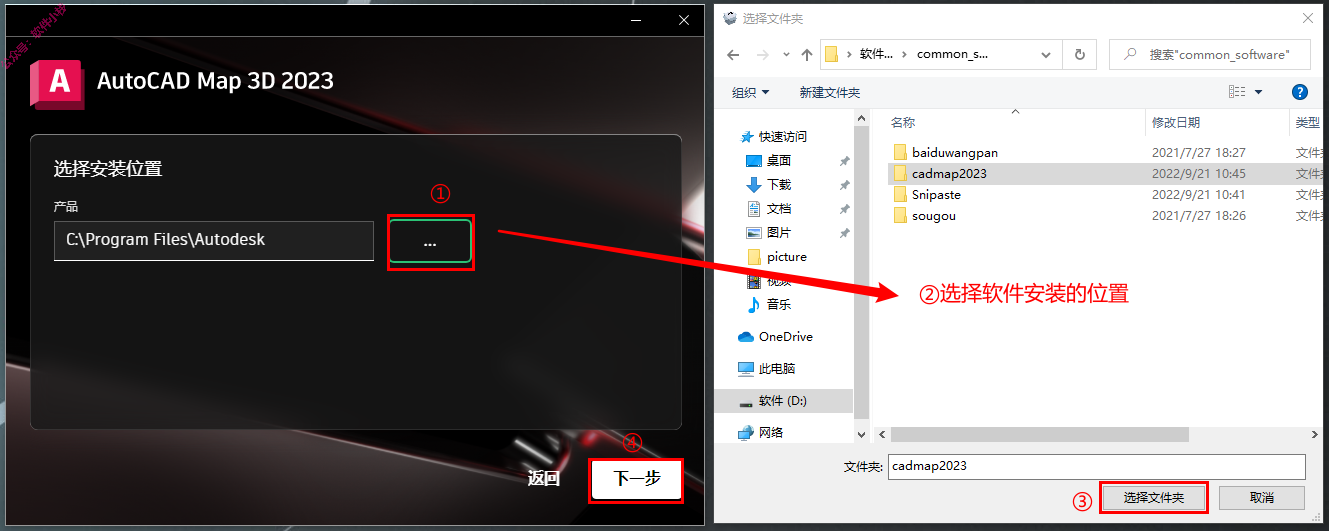
Task: Click the breadcrumb segment 软件...
Action: [x=876, y=55]
